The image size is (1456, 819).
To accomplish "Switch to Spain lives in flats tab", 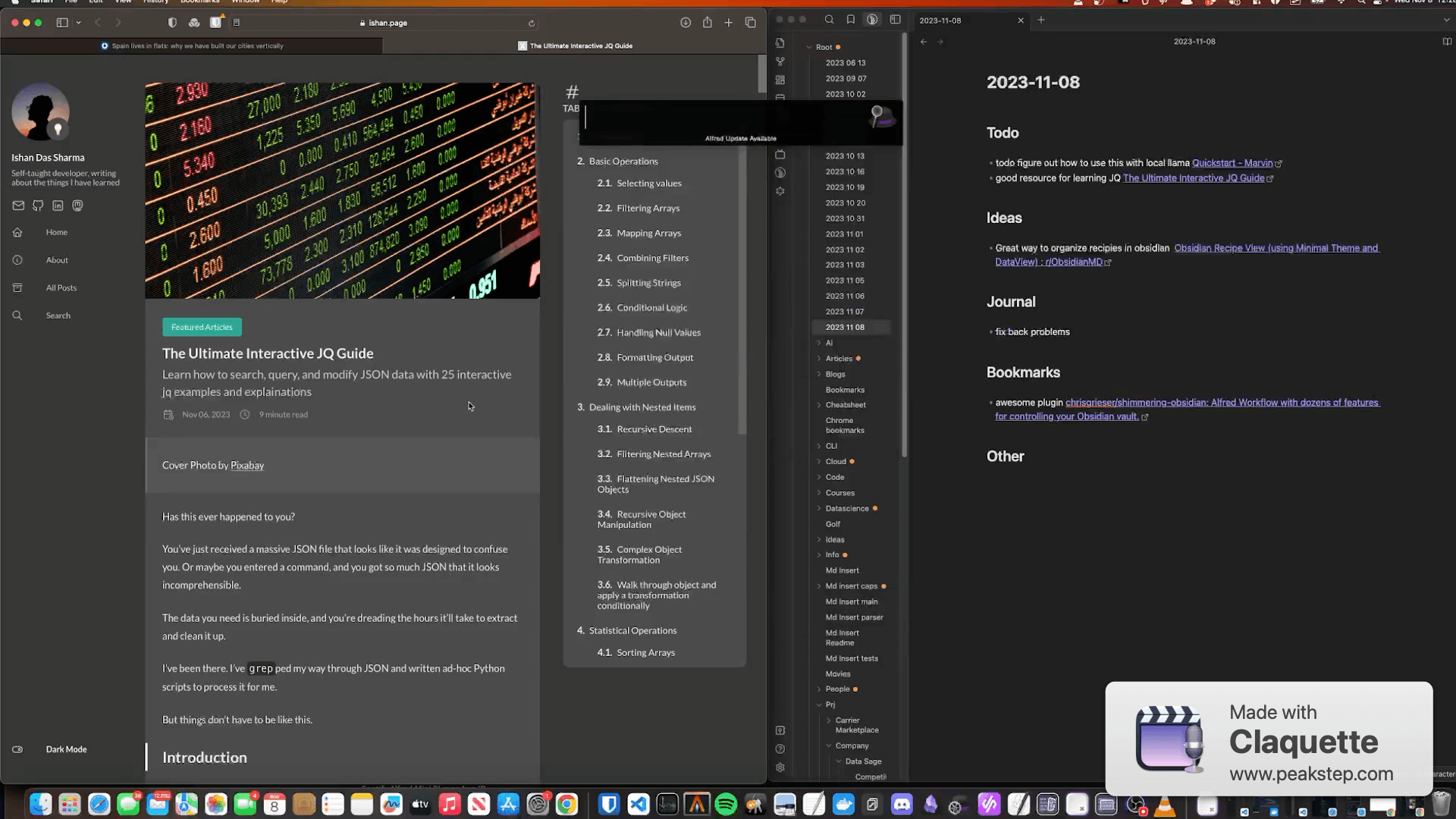I will pyautogui.click(x=192, y=45).
